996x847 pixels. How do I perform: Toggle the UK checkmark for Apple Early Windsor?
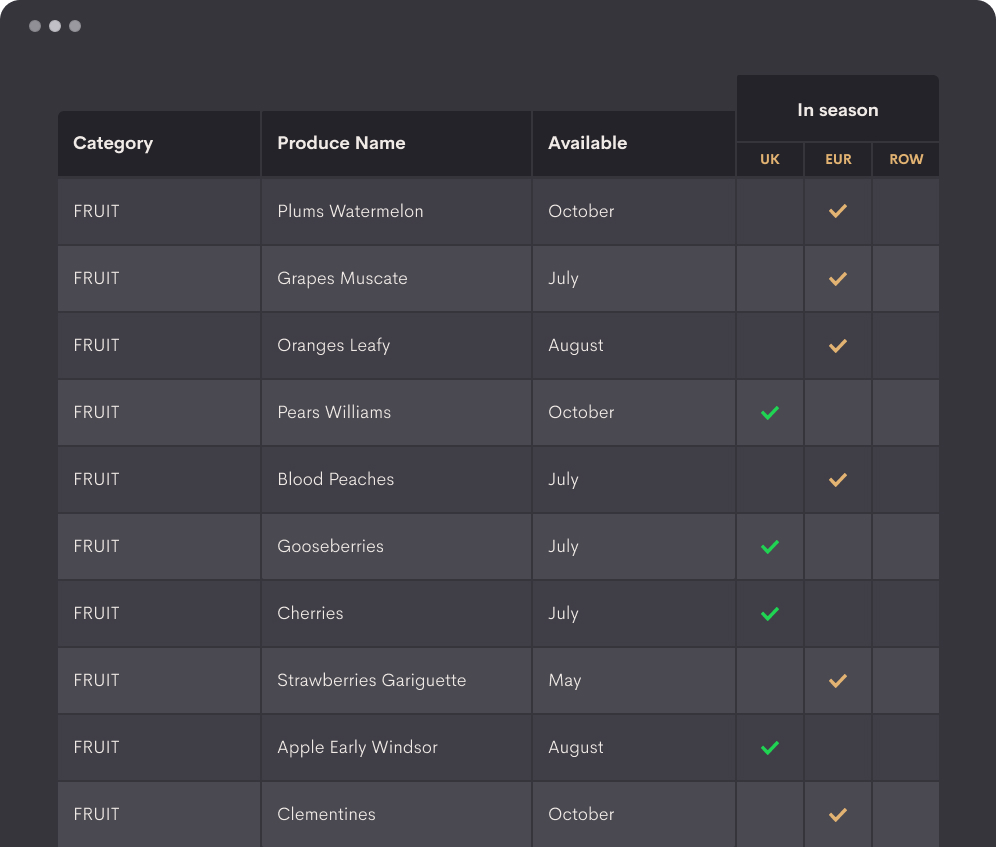point(770,747)
